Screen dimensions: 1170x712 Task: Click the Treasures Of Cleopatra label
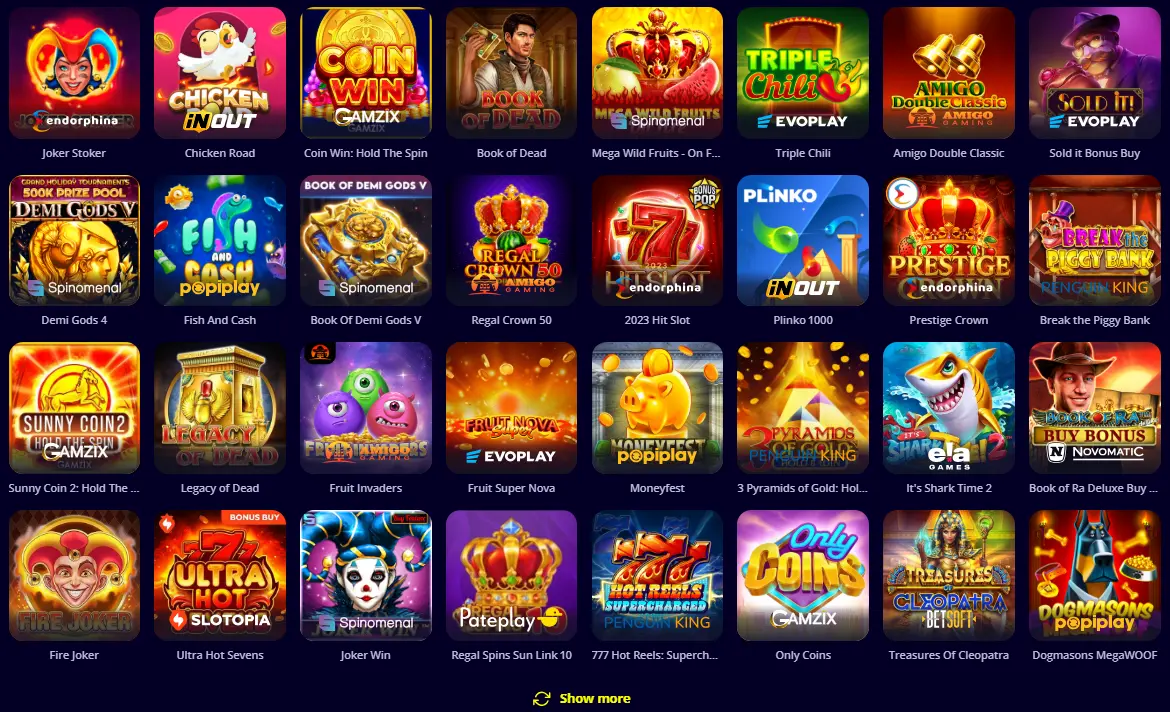tap(948, 655)
